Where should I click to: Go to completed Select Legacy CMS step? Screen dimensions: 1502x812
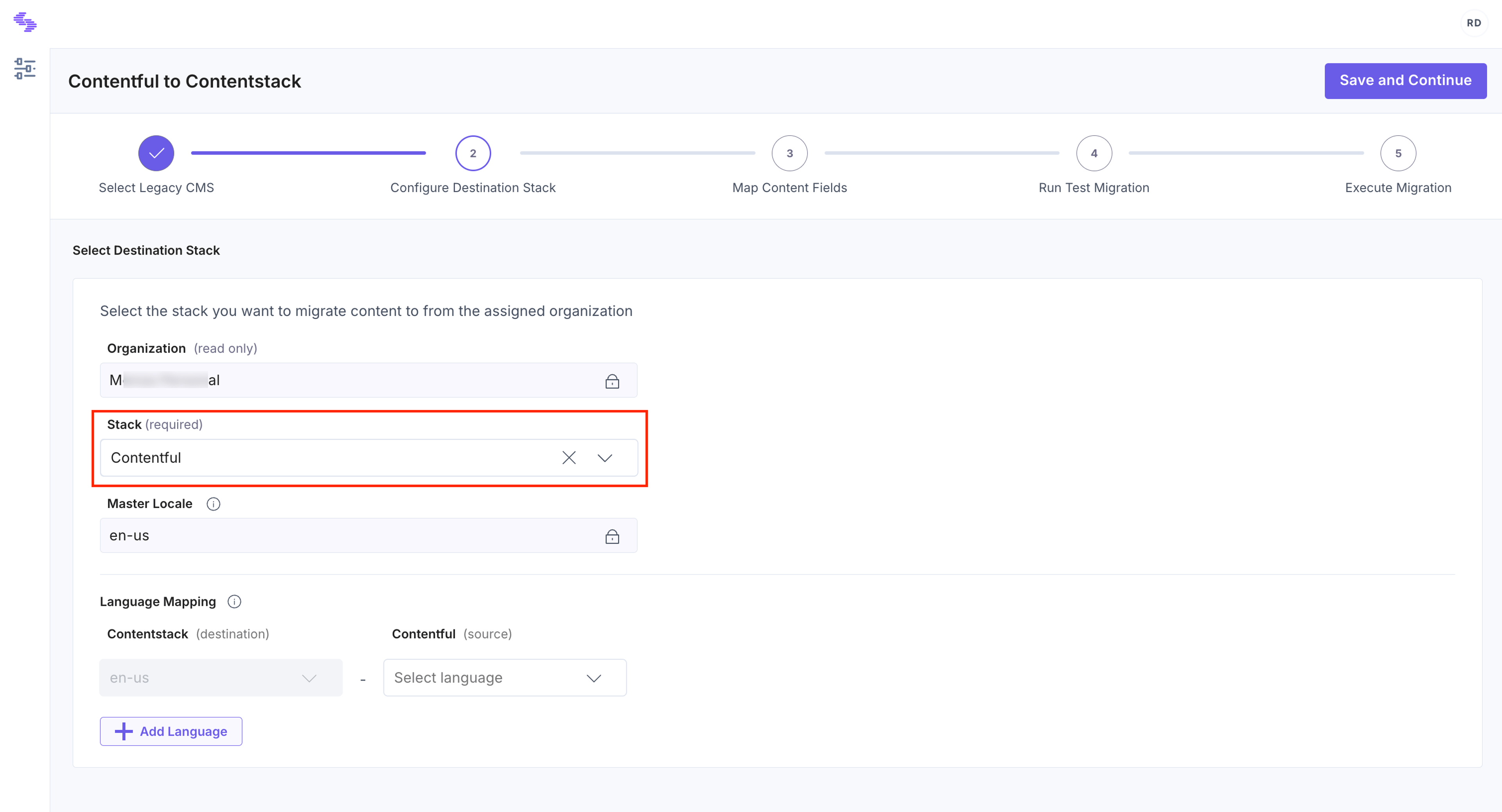[156, 153]
